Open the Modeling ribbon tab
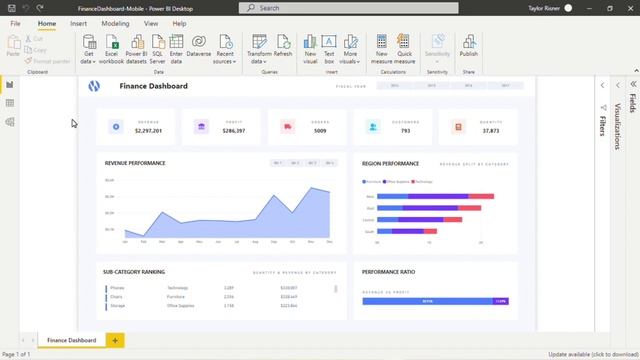 point(115,24)
